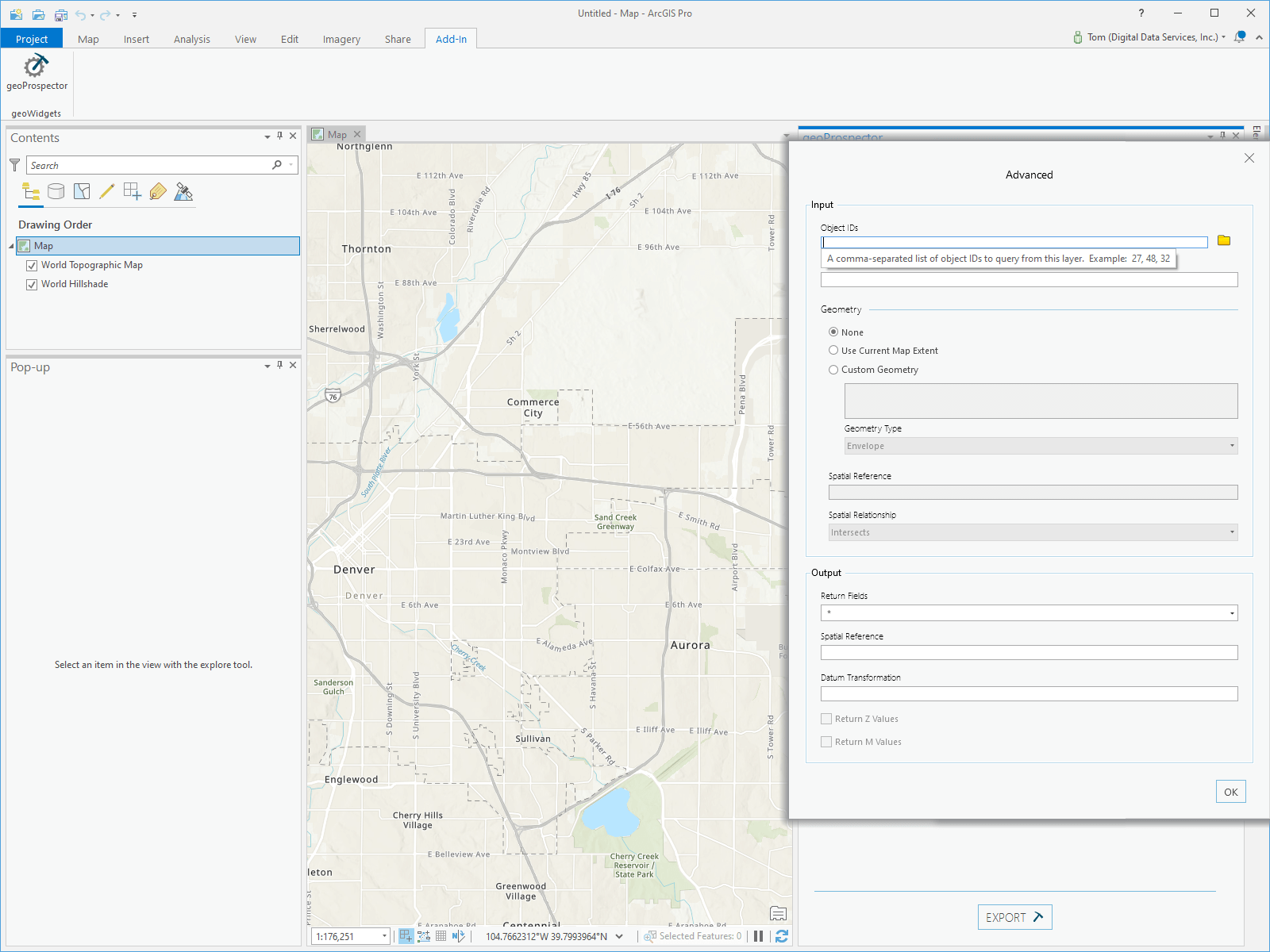Switch to the Analysis ribbon tab

(x=192, y=39)
